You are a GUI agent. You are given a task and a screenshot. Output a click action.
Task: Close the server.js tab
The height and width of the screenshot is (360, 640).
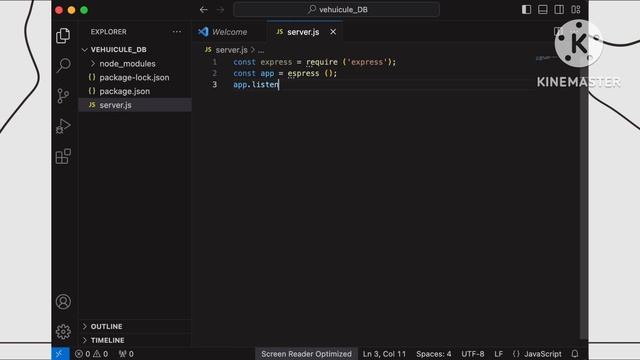pyautogui.click(x=333, y=31)
